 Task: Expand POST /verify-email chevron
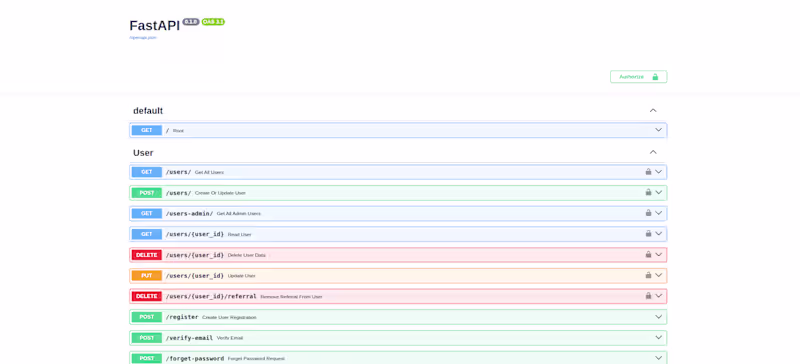(658, 337)
